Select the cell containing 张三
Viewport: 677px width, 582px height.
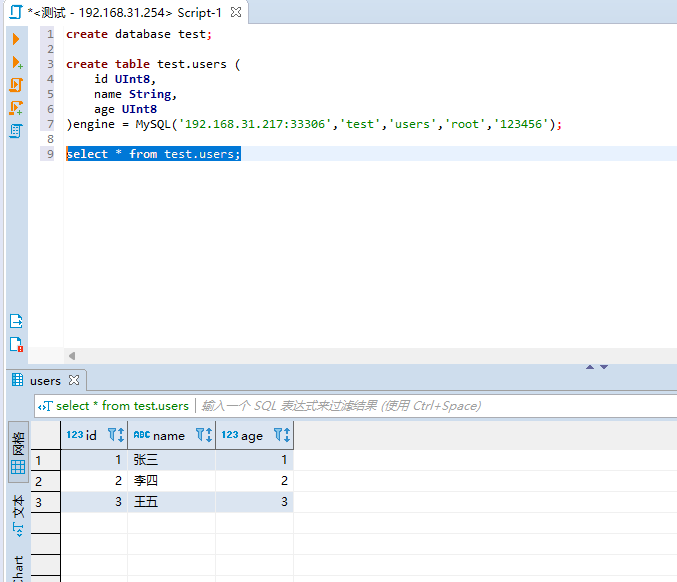171,460
